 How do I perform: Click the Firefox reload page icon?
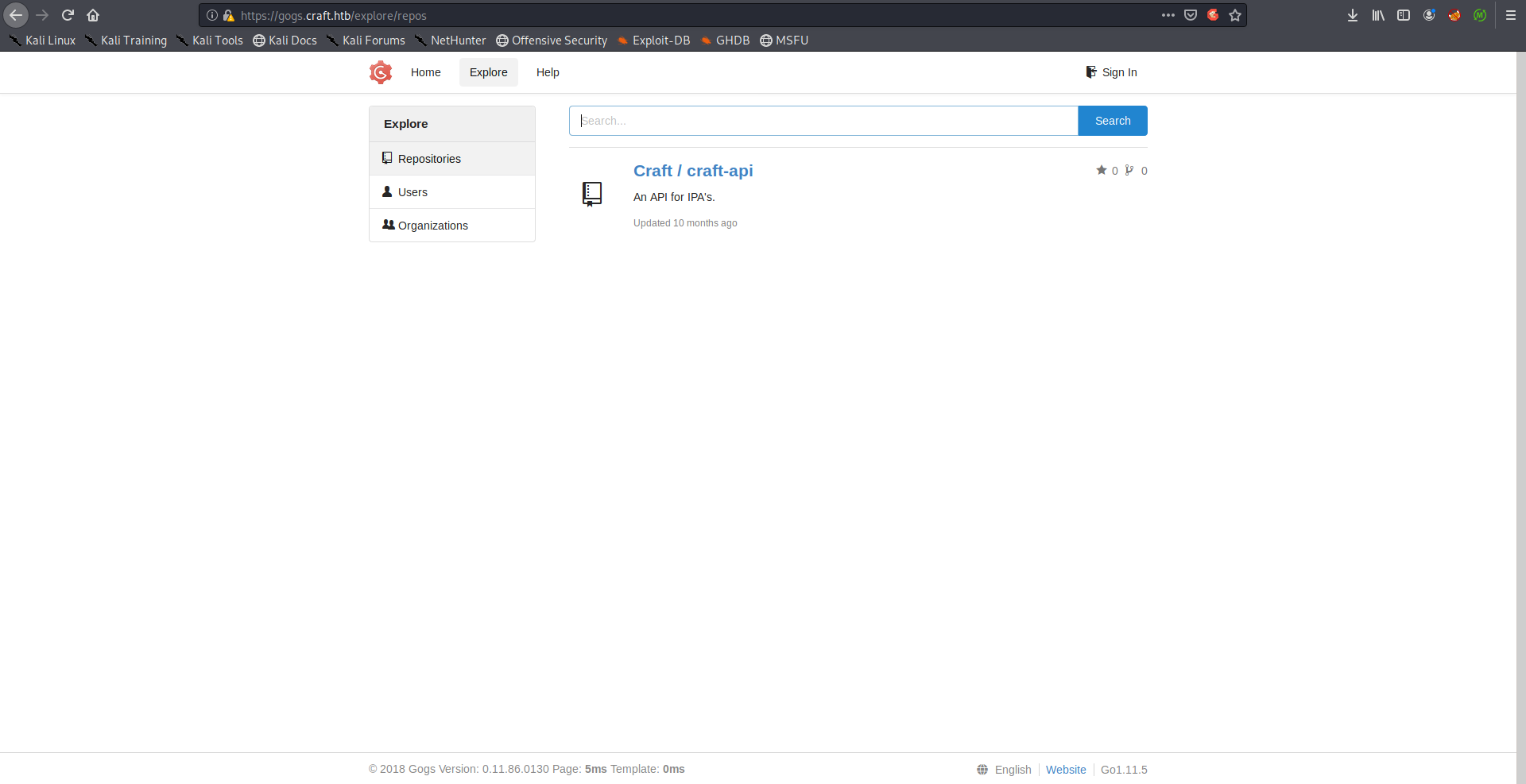68,15
